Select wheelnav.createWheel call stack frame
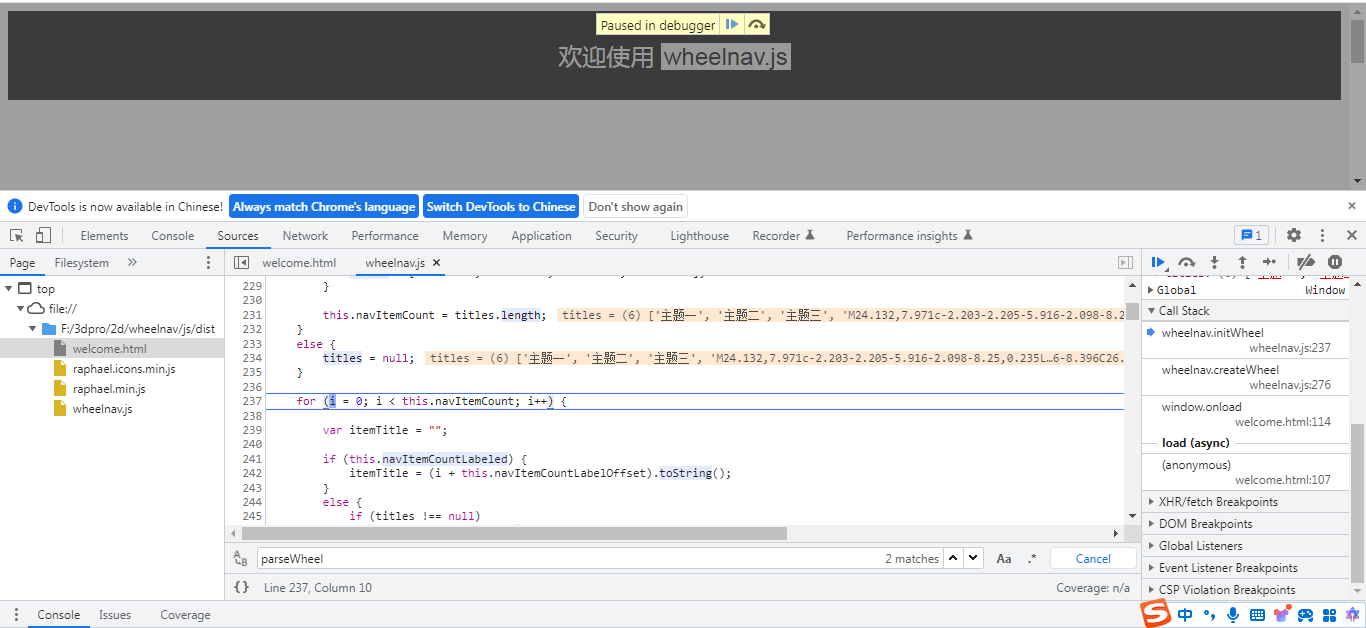 (1245, 377)
